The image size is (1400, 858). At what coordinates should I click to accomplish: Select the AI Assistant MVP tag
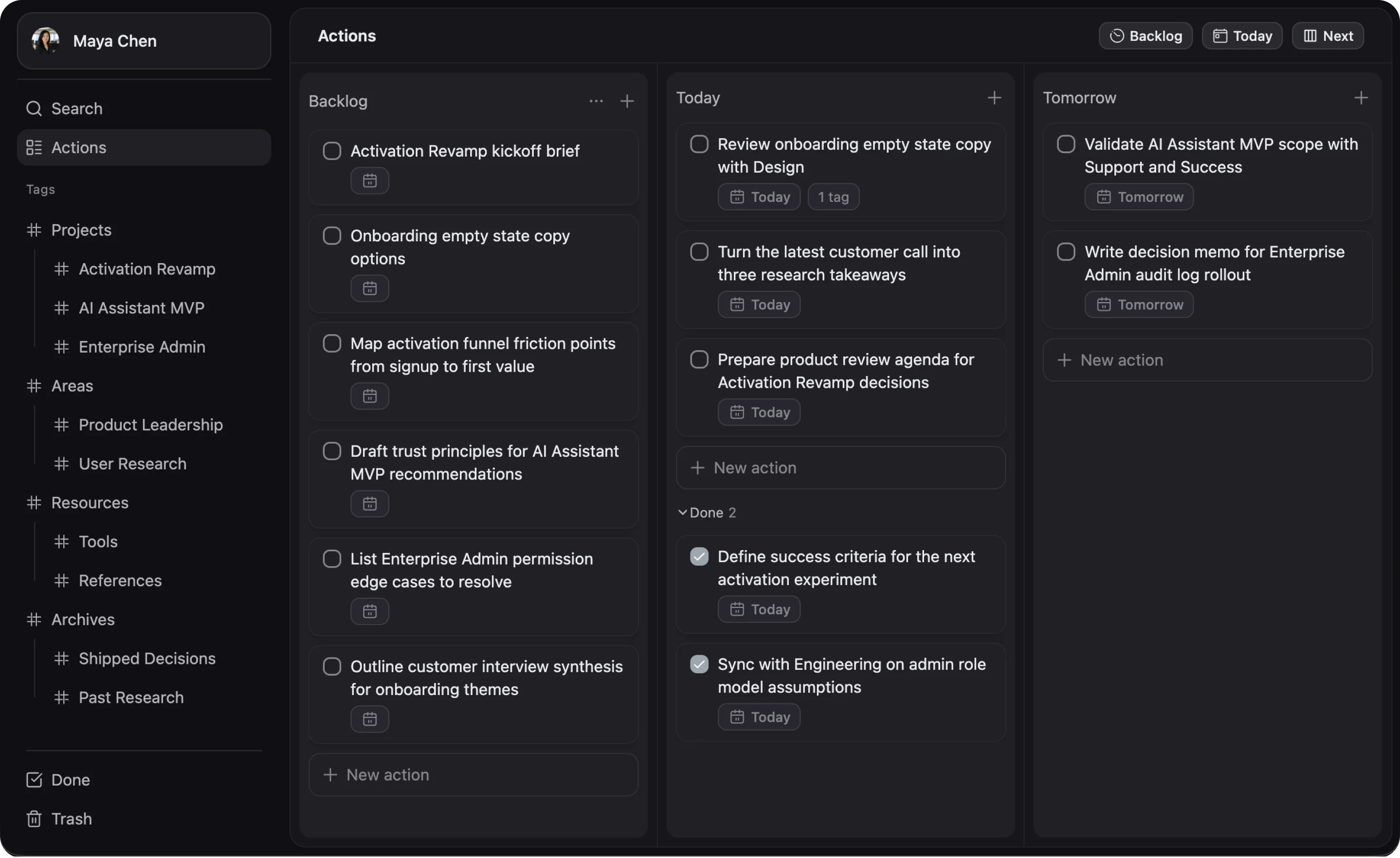click(x=142, y=308)
